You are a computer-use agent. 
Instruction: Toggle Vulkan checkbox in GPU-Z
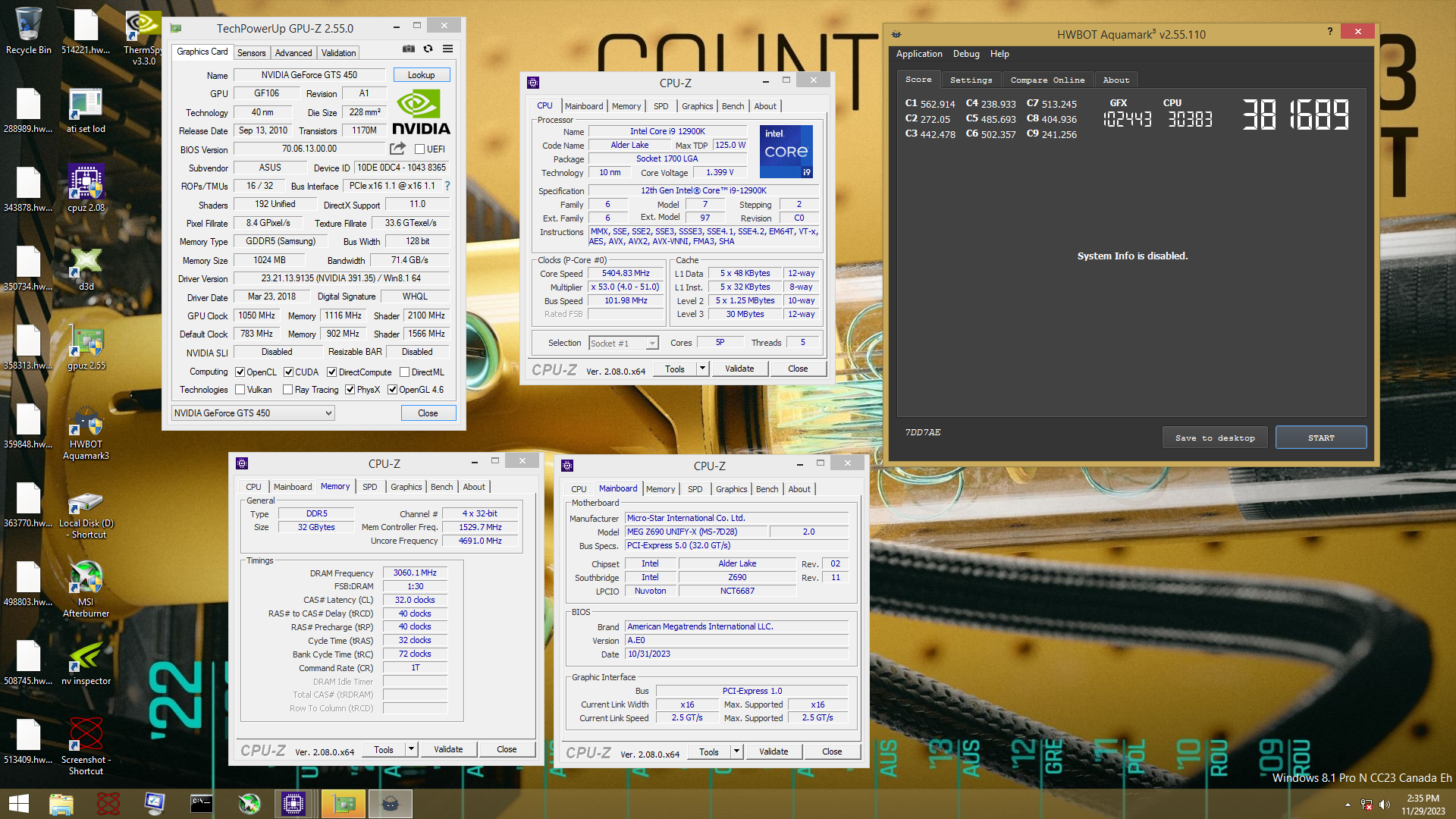[x=240, y=390]
